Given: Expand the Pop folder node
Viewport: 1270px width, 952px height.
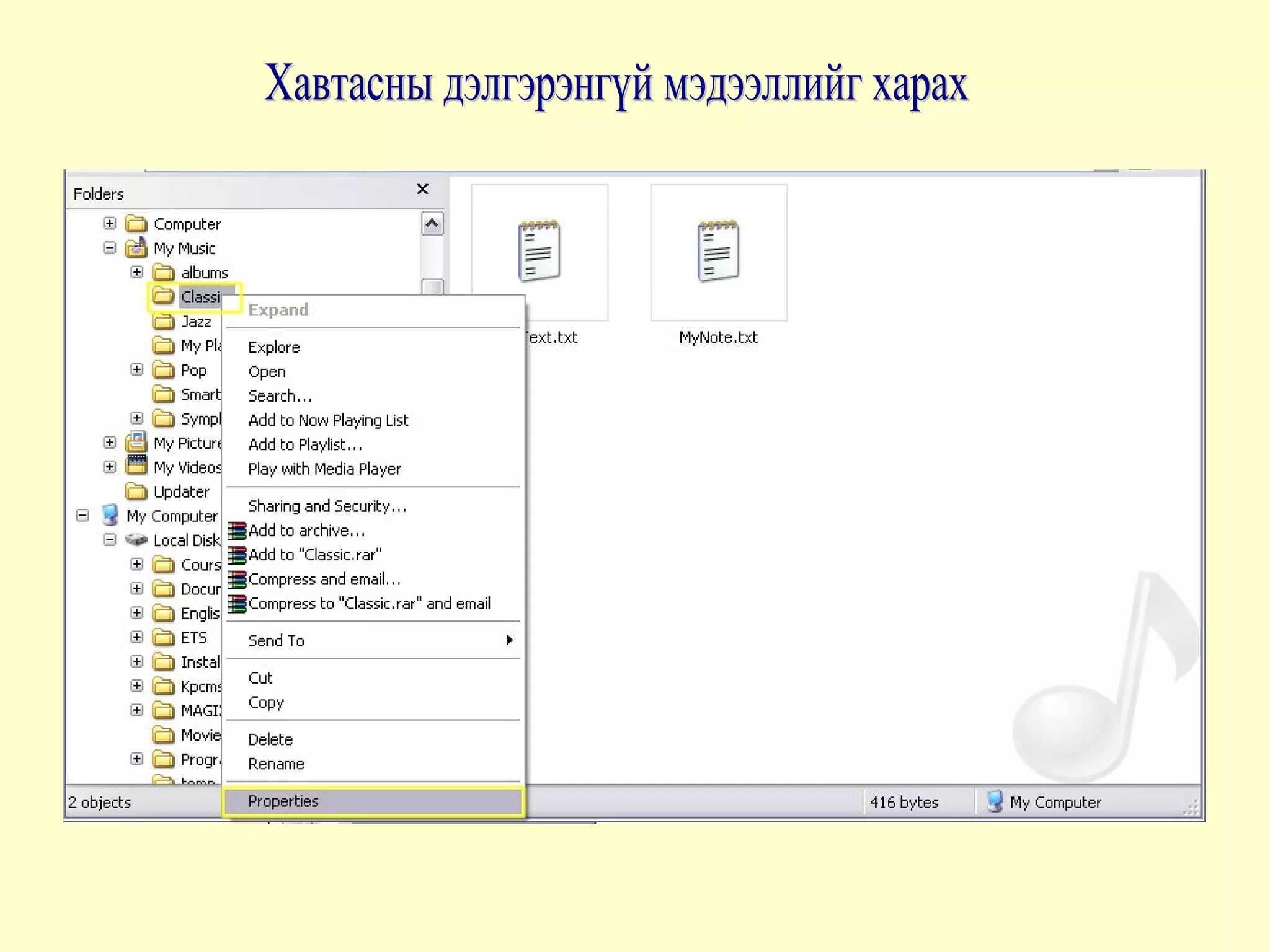Looking at the screenshot, I should [x=137, y=370].
